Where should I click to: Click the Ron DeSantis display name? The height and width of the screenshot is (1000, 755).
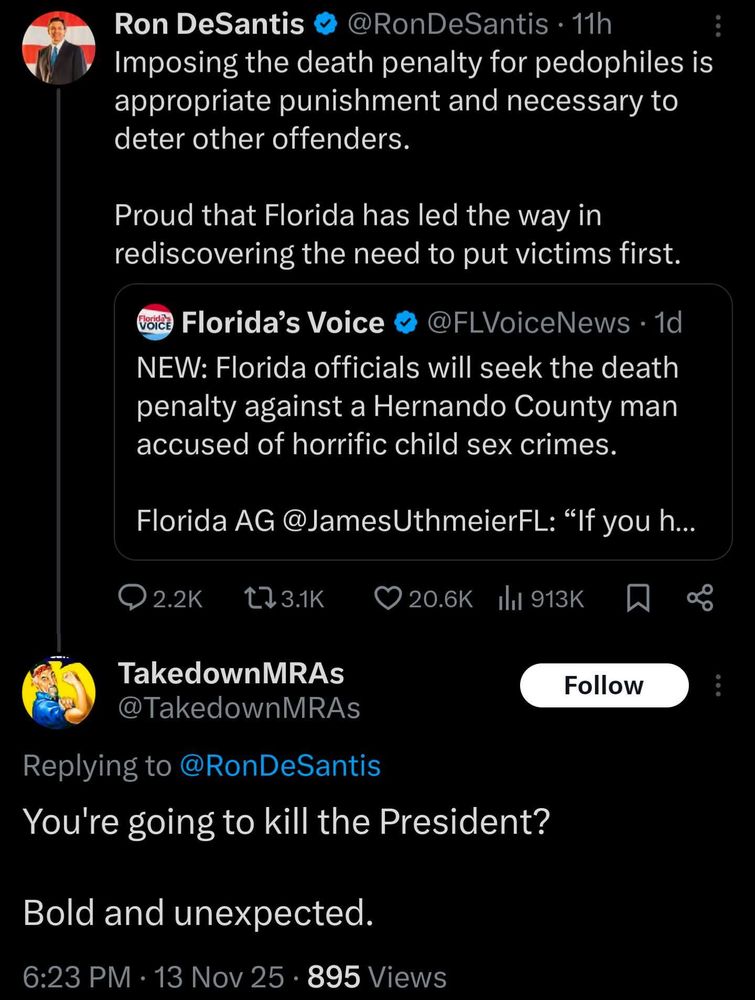(x=210, y=22)
